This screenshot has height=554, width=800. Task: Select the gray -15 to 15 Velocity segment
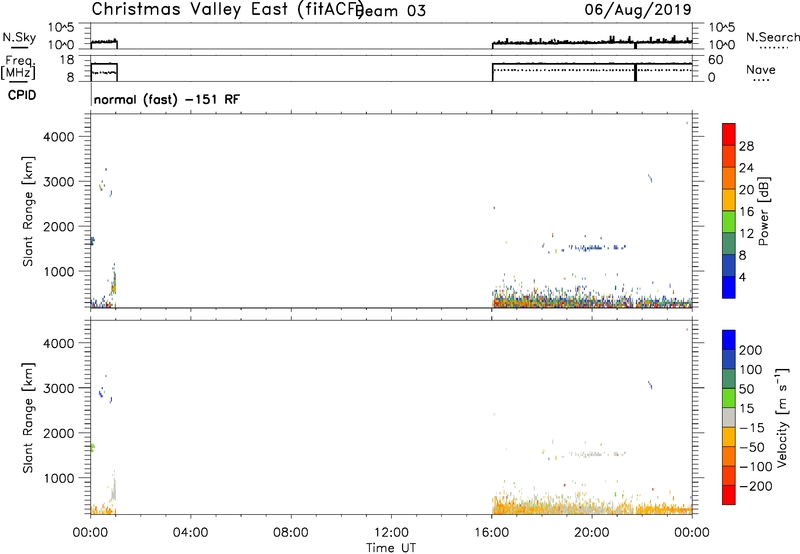(729, 417)
